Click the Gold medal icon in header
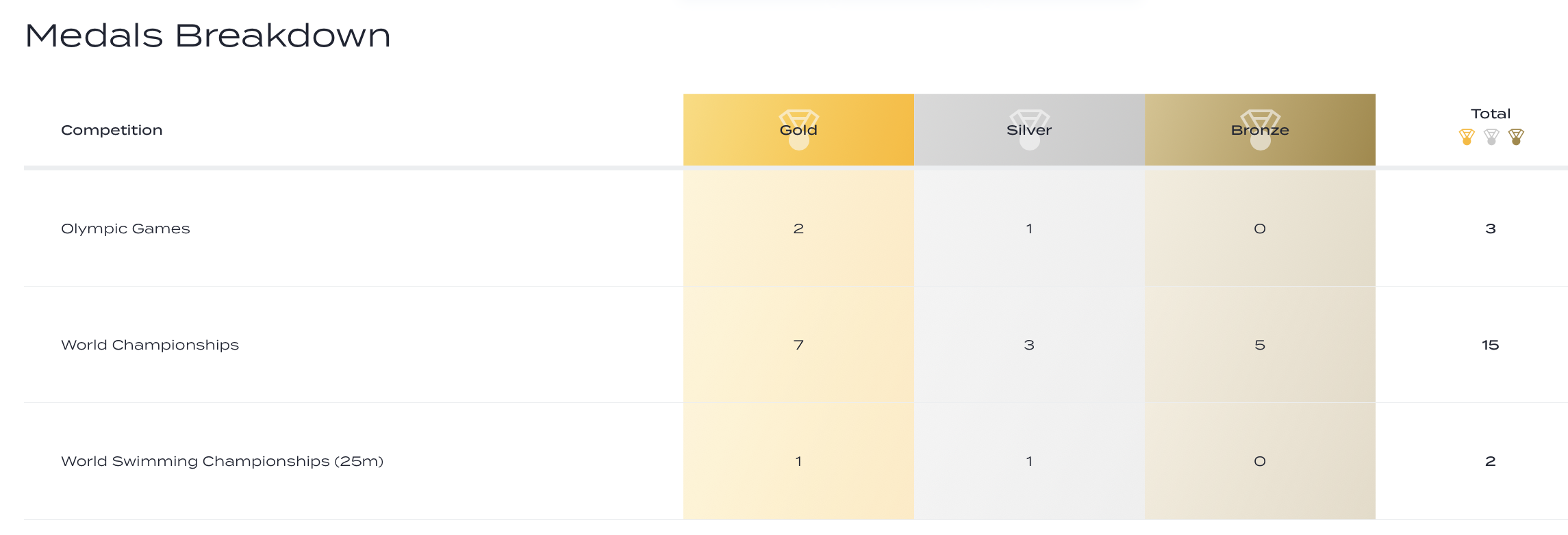Viewport: 1568px width, 535px height. click(798, 129)
